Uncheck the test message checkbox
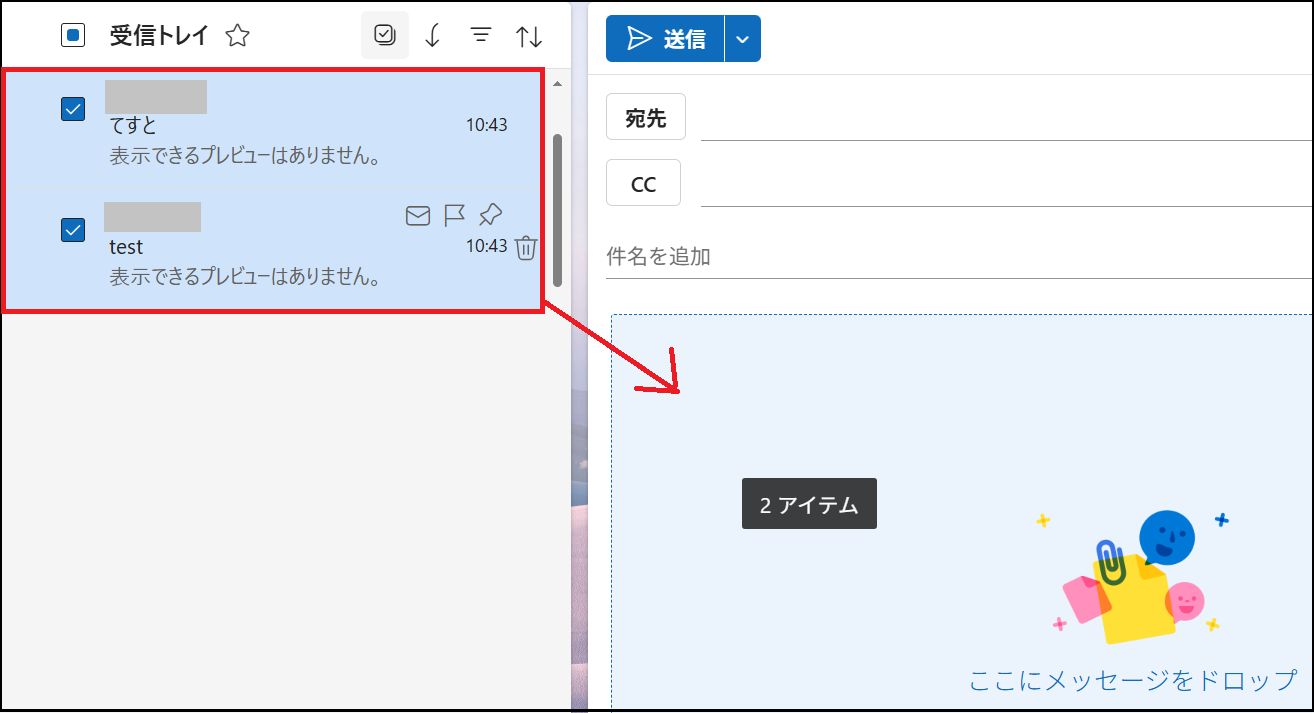 coord(72,230)
